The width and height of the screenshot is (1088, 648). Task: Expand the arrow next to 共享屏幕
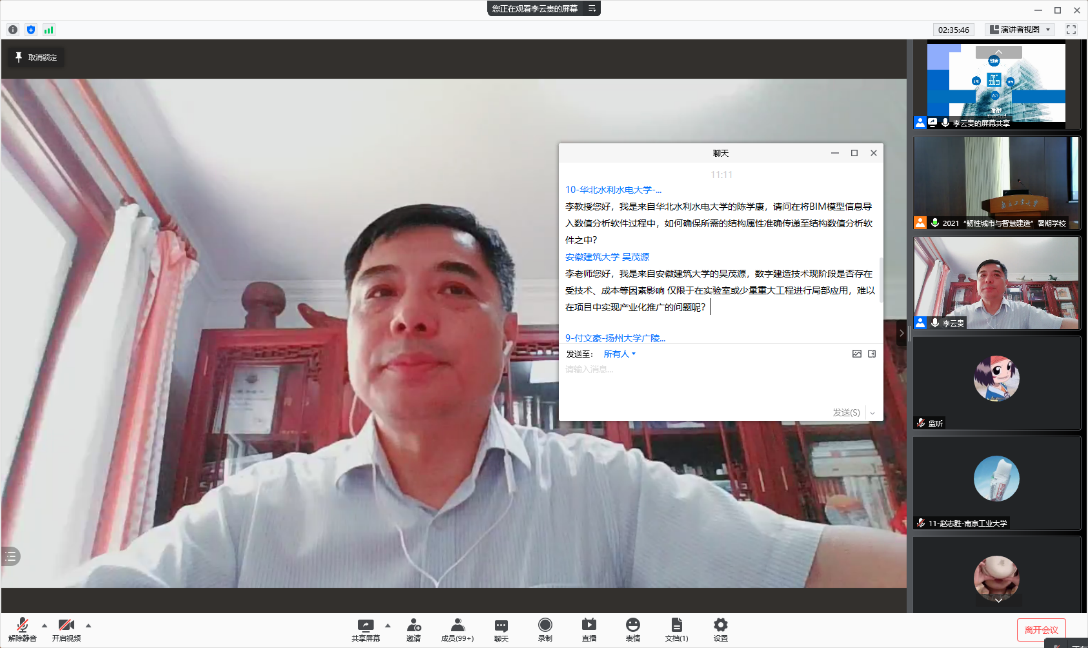pos(388,624)
